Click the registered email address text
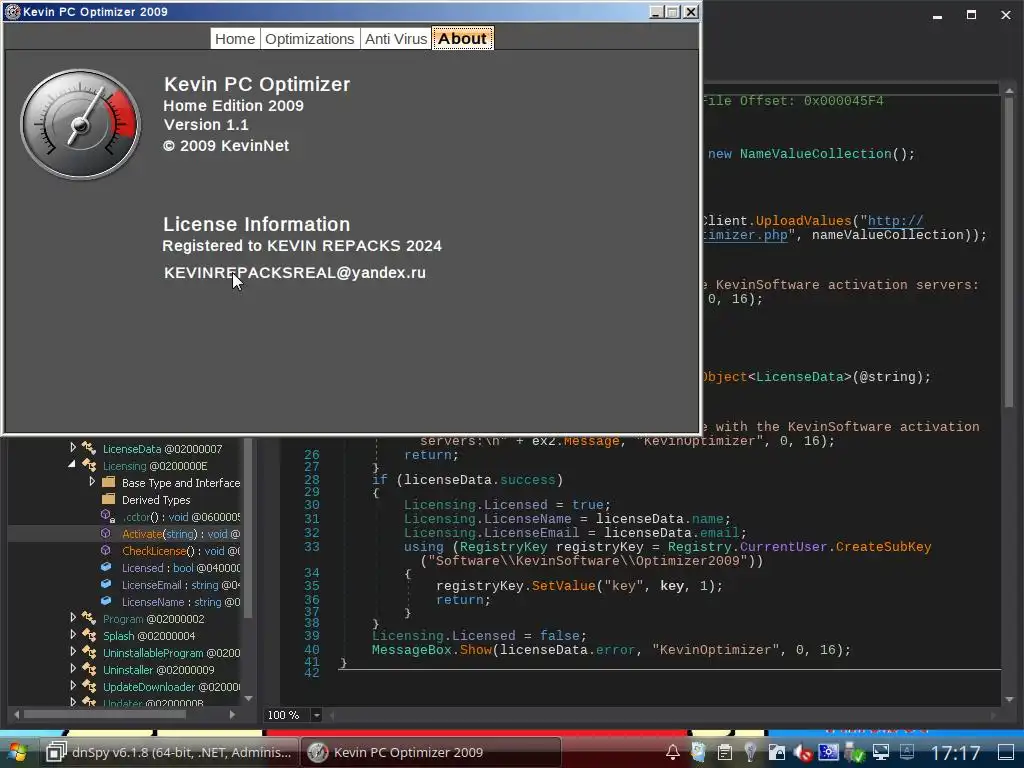1024x768 pixels. [x=295, y=273]
